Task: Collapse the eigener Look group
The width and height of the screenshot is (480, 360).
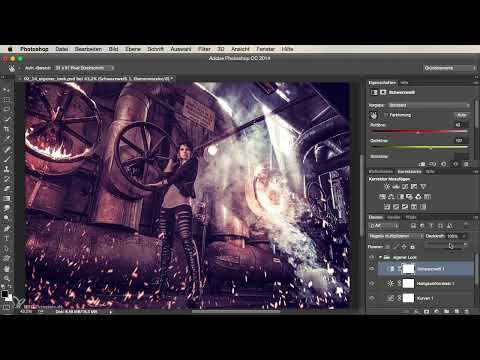Action: [380, 257]
